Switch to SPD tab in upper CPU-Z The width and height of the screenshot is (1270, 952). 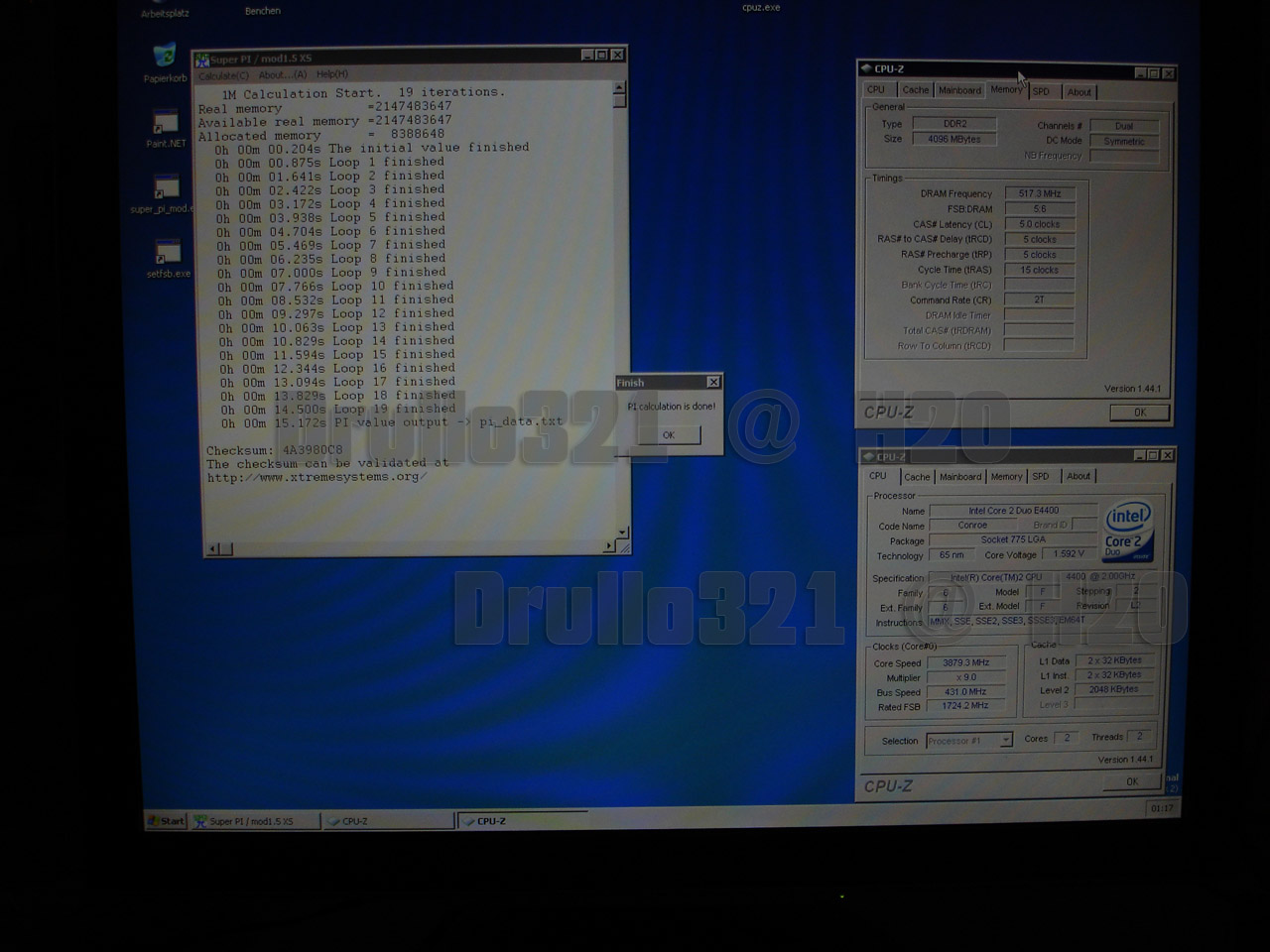(x=1041, y=91)
